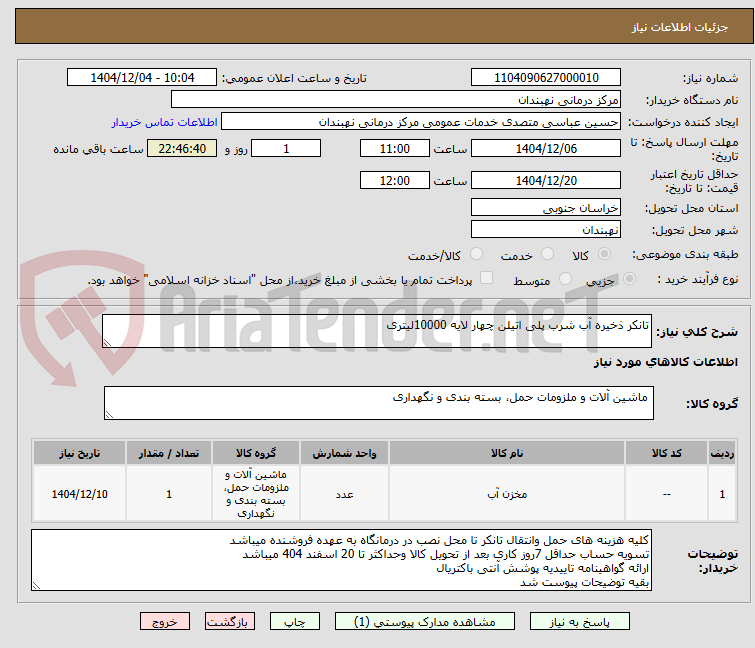Viewport: 755px width, 648px height.
Task: Click the تاریخ نیاز column header
Action: pyautogui.click(x=79, y=453)
